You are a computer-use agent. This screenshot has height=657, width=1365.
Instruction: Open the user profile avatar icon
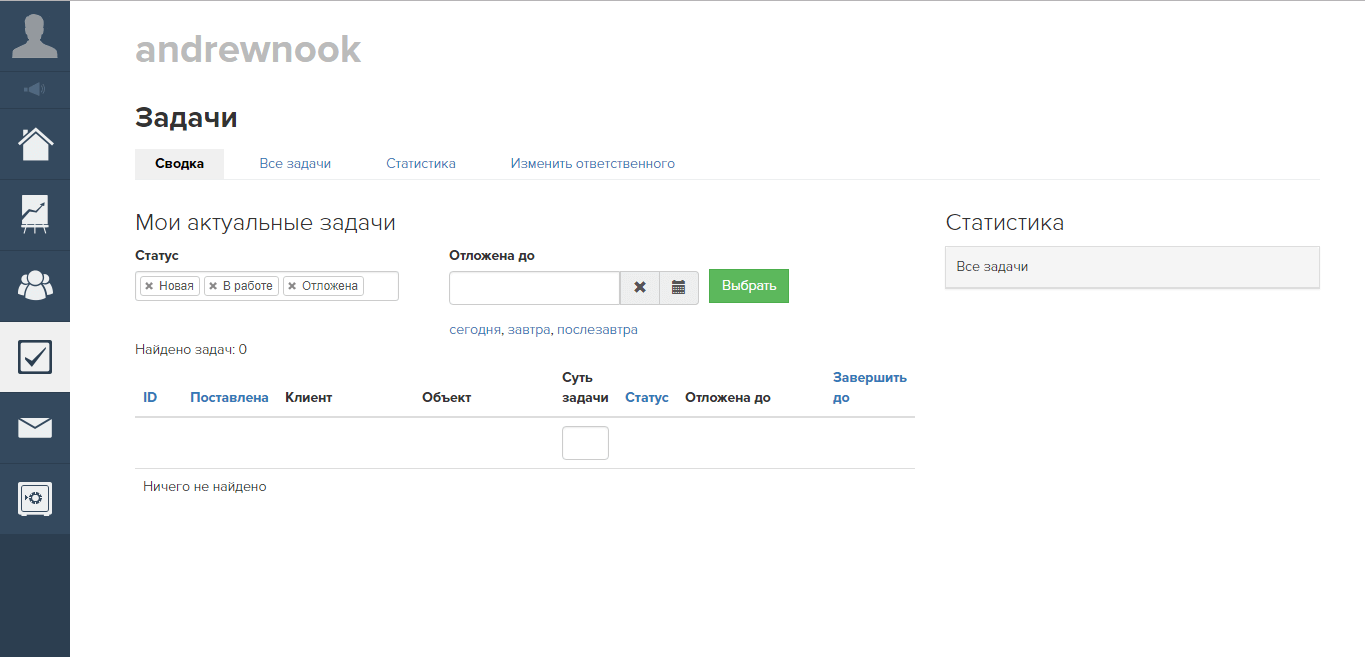34,36
